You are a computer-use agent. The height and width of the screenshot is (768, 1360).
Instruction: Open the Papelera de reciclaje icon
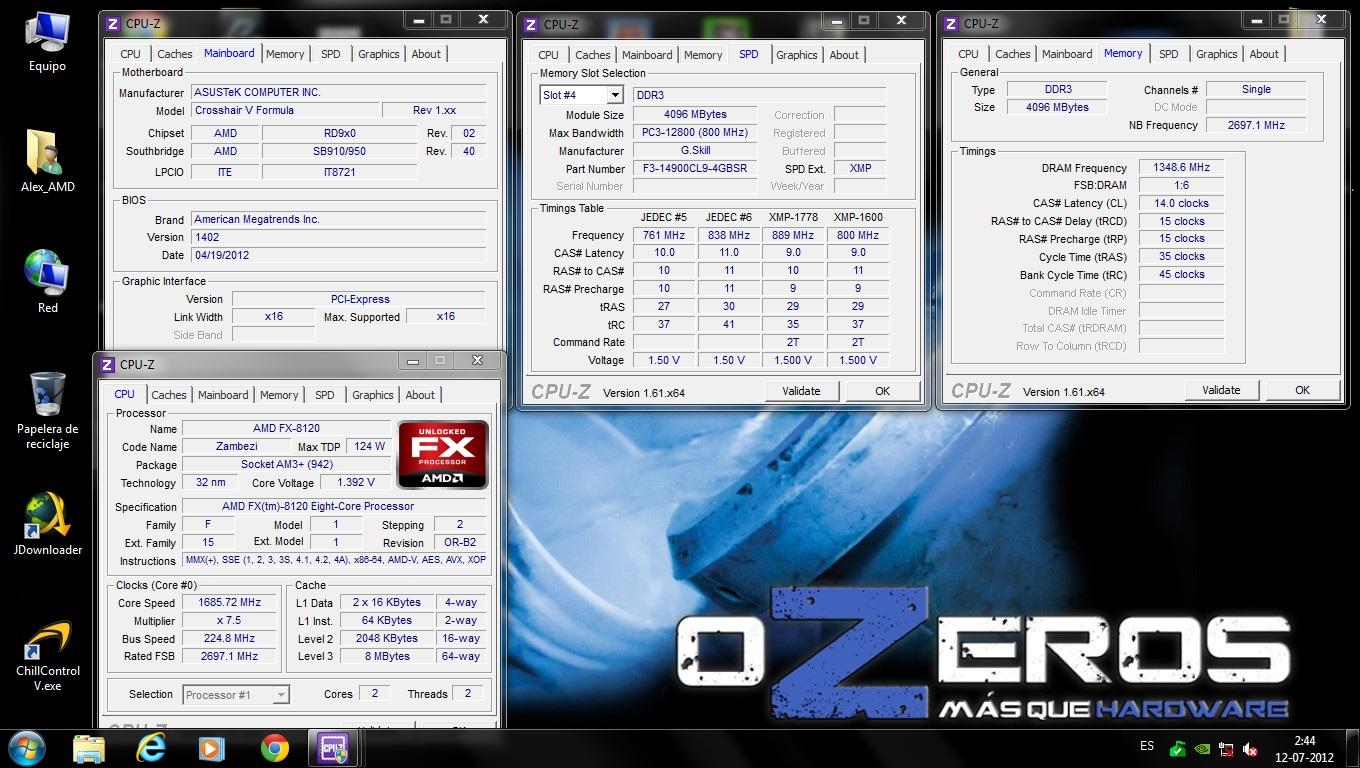[x=47, y=410]
